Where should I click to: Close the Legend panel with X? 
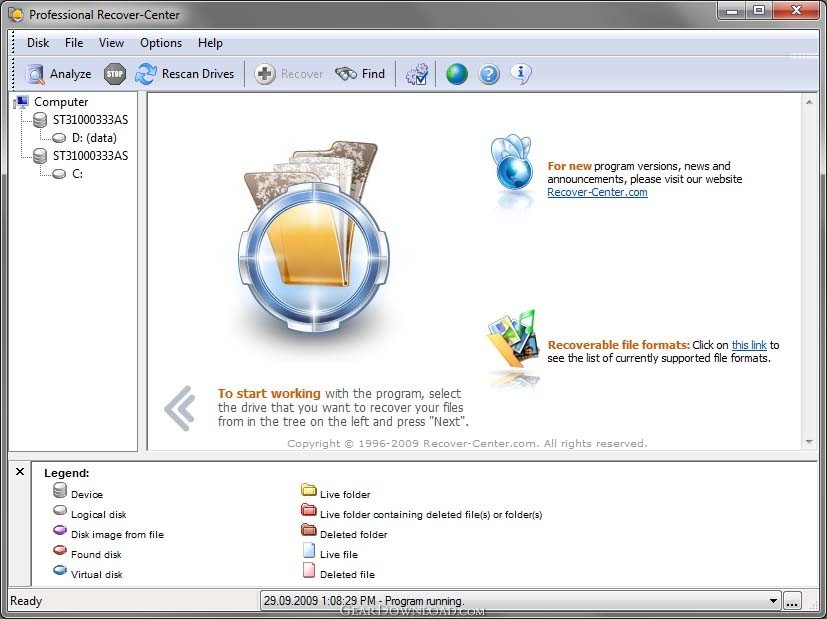point(20,471)
